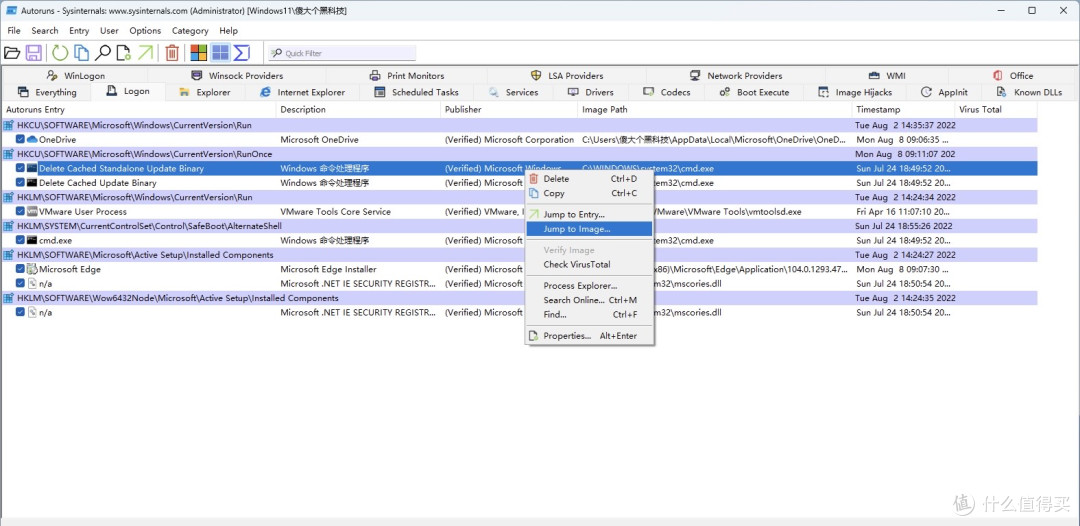Uncheck Delete Cached Standalone Update Binary checkbox
Viewport: 1080px width, 526px height.
(x=21, y=168)
